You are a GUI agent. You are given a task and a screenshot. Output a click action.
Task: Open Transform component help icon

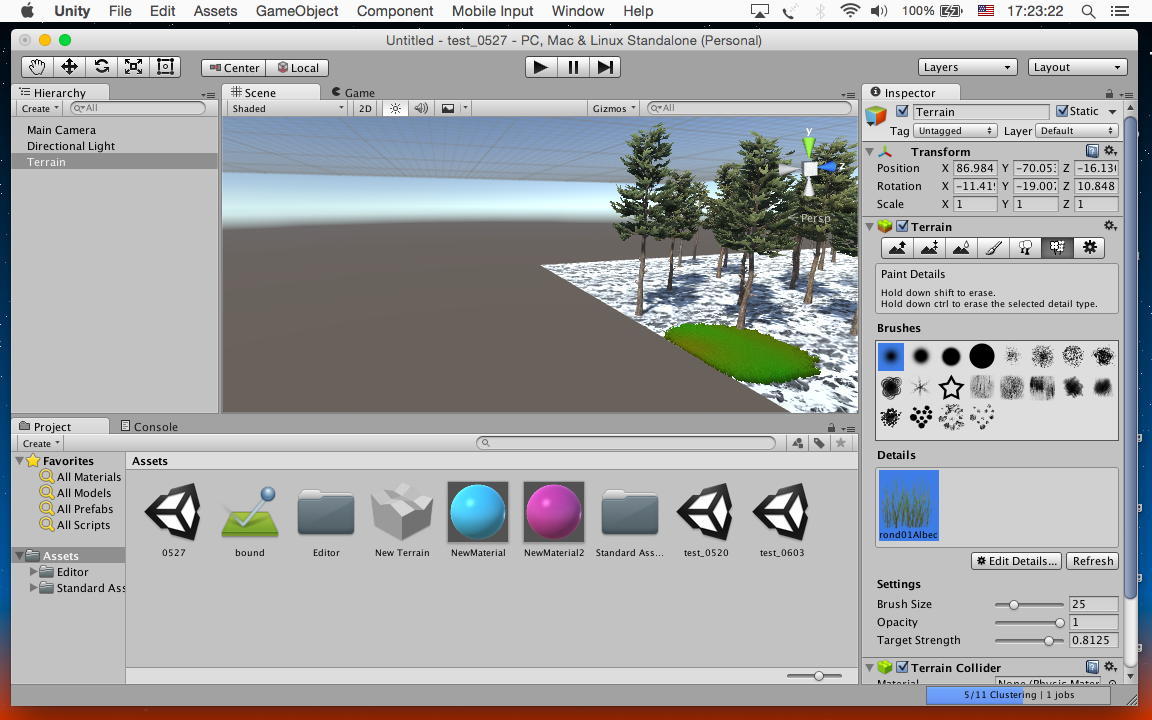point(1092,151)
